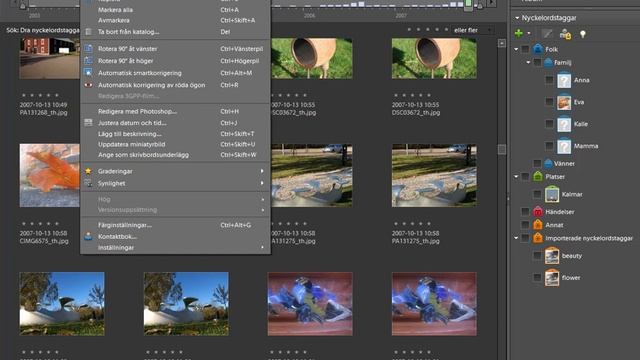Click the calendar icon beside Justera datum
Screen dimensions: 640x360
click(88, 122)
